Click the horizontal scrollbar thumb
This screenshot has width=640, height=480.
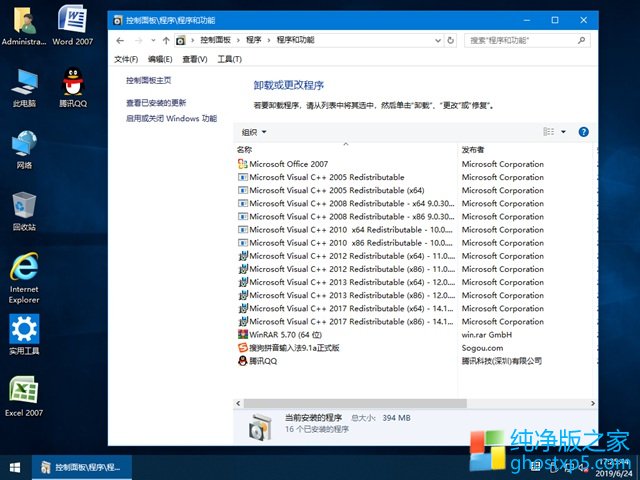click(355, 403)
